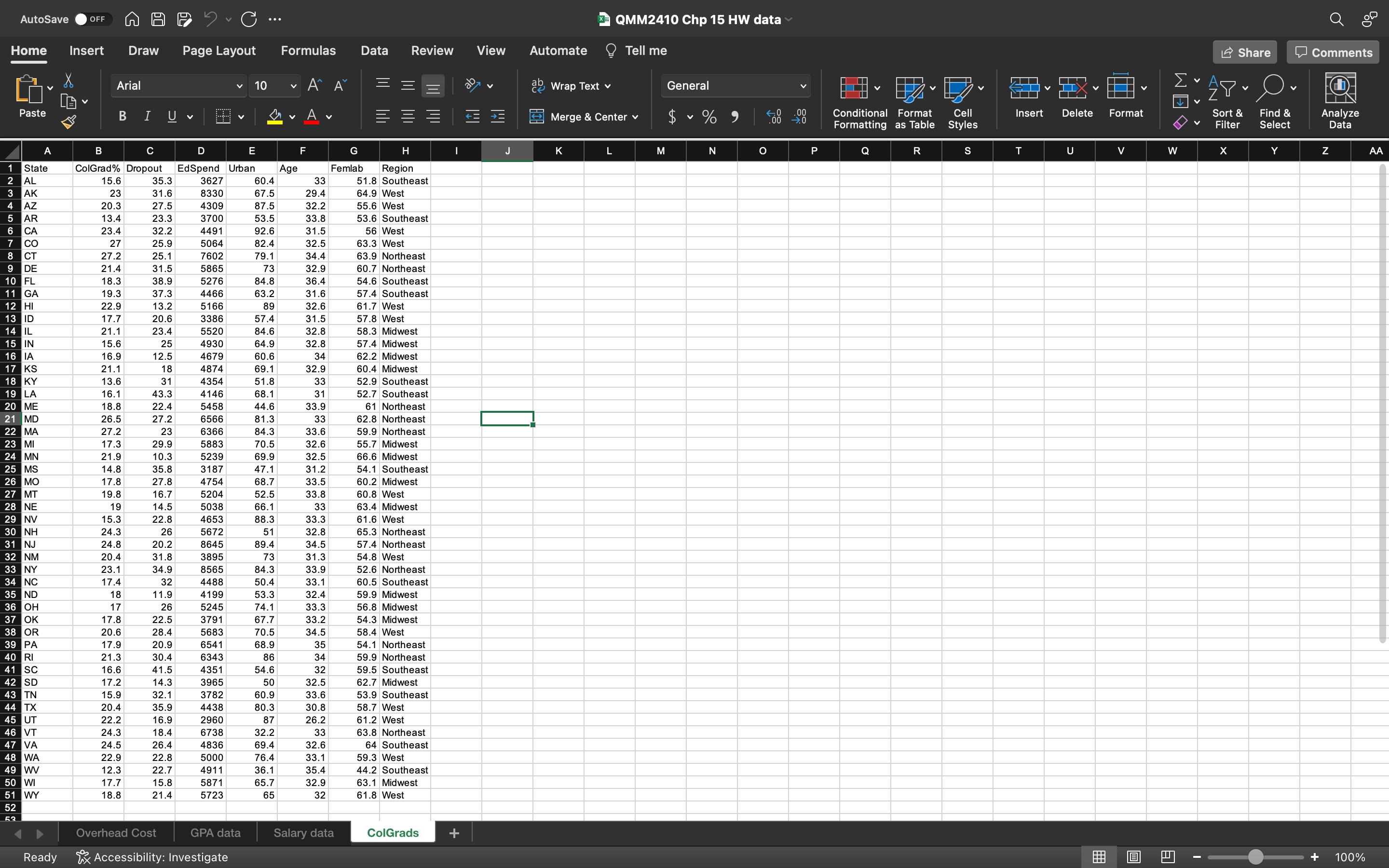
Task: Adjust the zoom slider in status bar
Action: click(x=1255, y=857)
